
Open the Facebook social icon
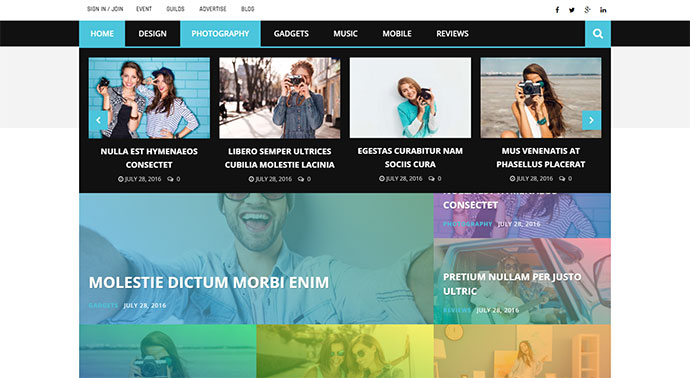pyautogui.click(x=557, y=10)
